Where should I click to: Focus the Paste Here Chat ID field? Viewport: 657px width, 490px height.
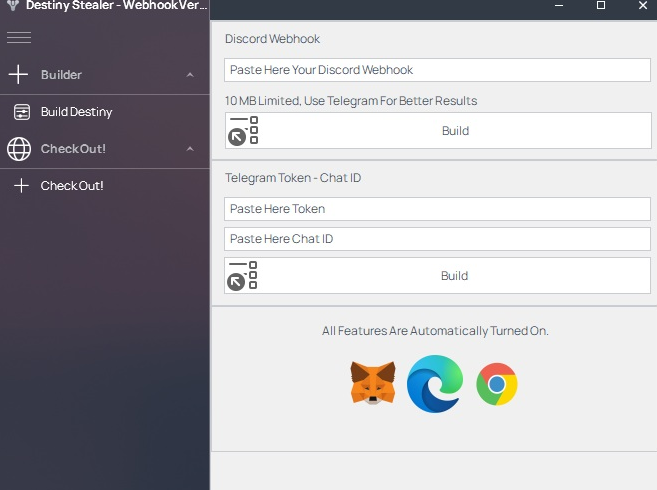pyautogui.click(x=437, y=239)
